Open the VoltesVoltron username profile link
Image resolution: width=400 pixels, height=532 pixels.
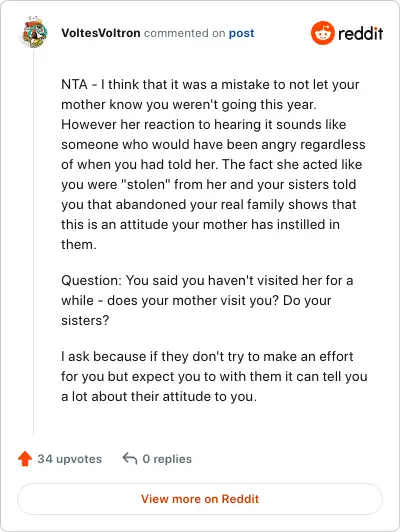[x=101, y=33]
